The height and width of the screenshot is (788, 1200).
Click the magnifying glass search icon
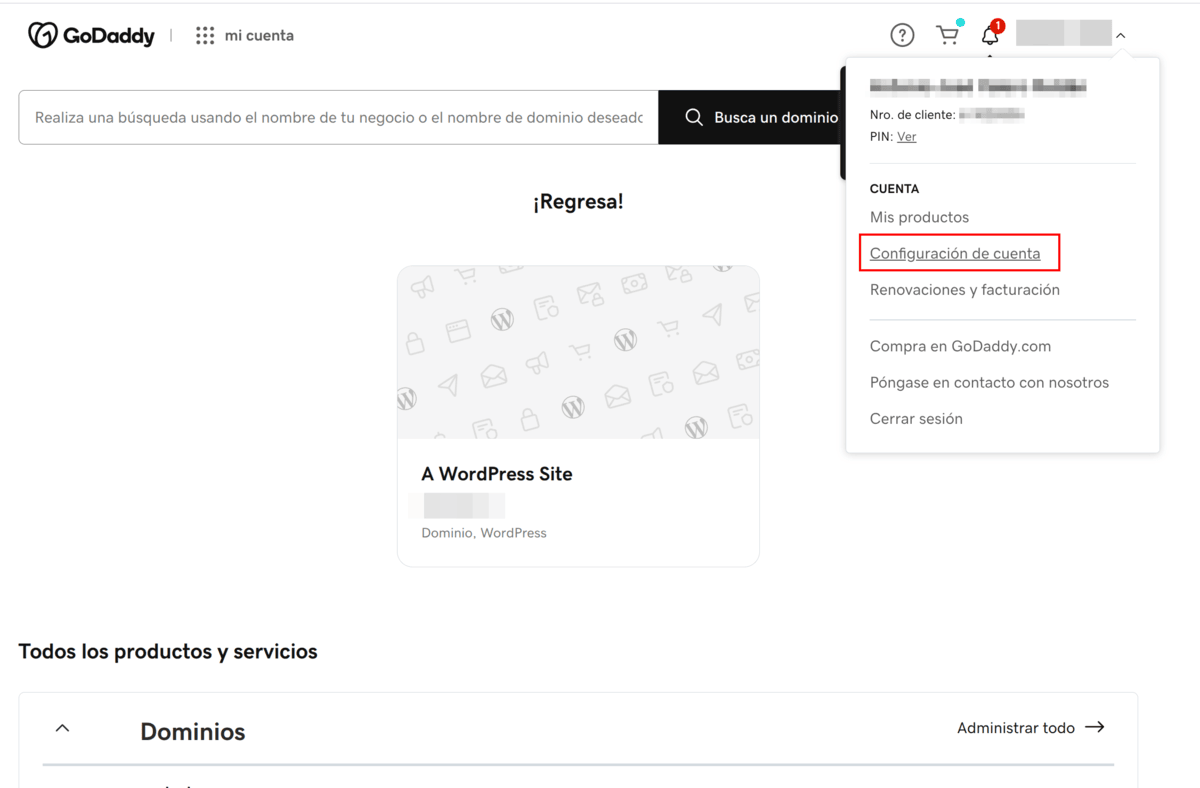click(694, 117)
